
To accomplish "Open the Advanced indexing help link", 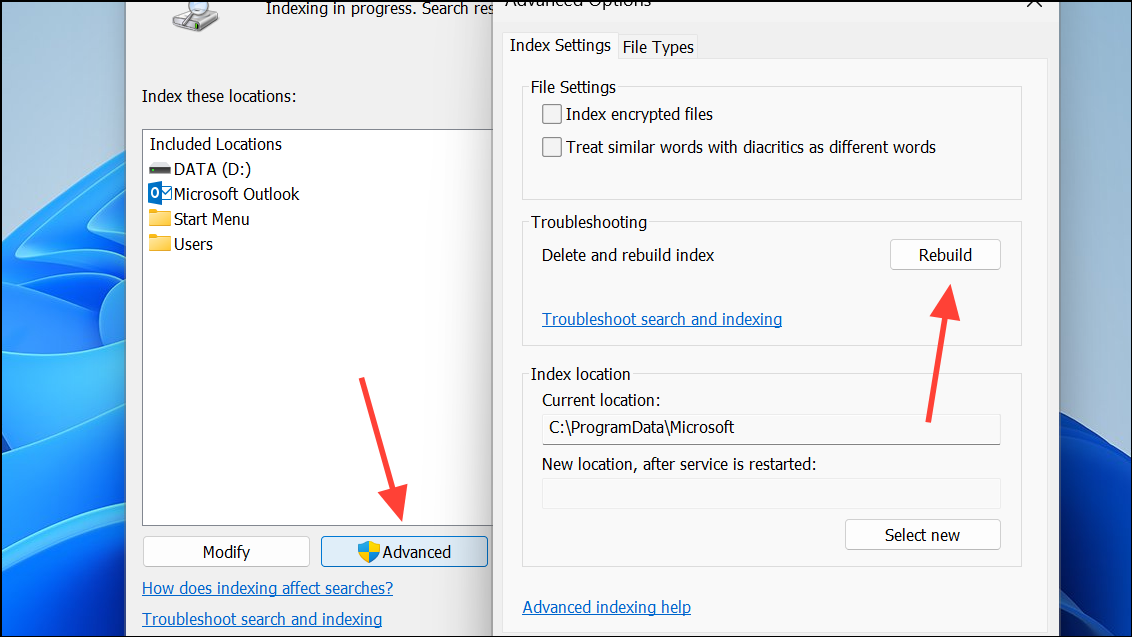I will [x=606, y=607].
